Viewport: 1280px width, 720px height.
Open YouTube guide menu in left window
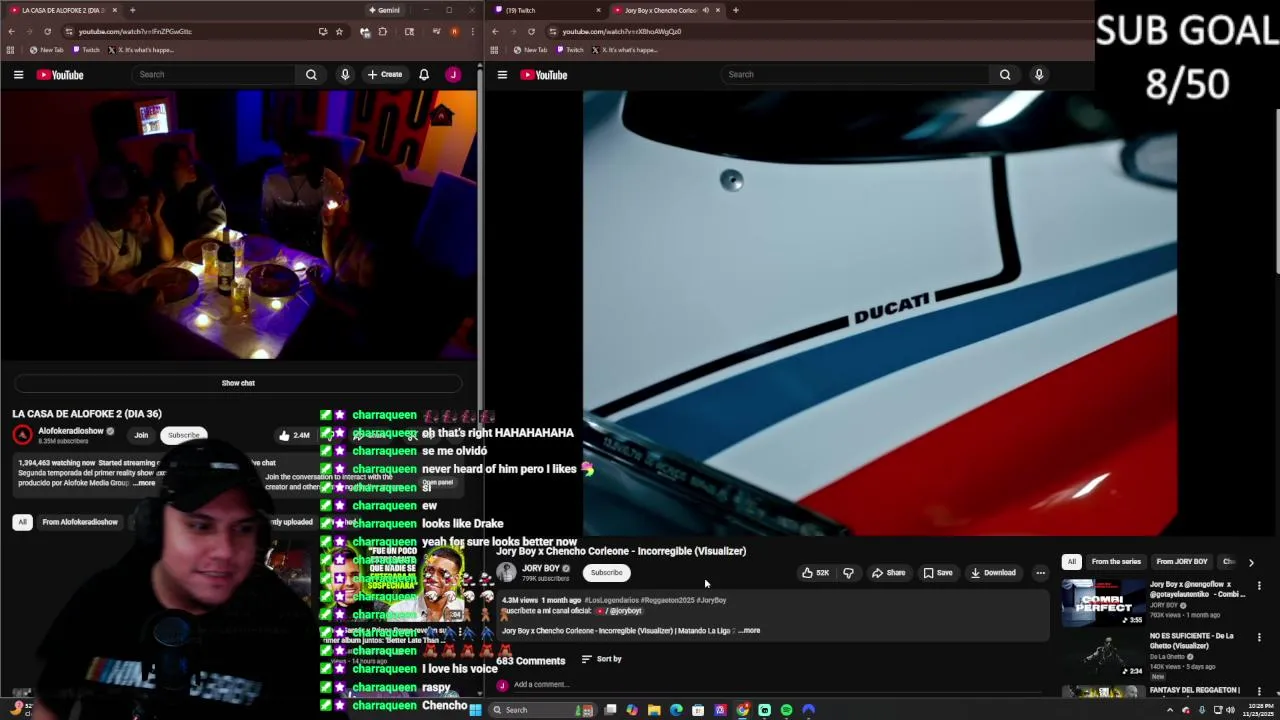[x=18, y=75]
